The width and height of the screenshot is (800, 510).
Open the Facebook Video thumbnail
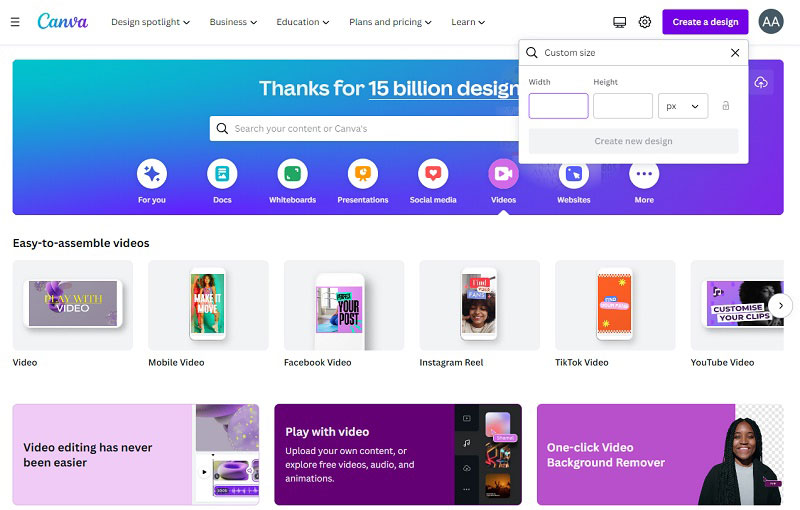click(x=344, y=305)
